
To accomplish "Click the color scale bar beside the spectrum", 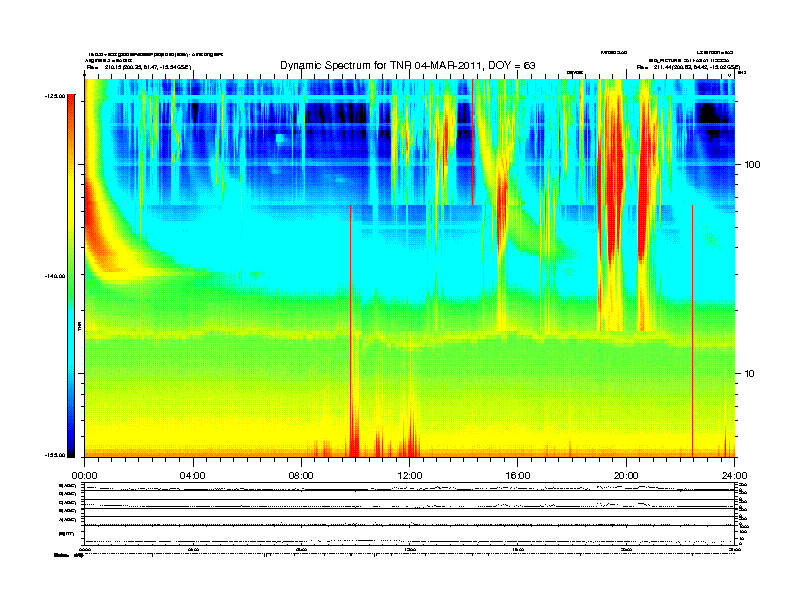I will (x=71, y=276).
